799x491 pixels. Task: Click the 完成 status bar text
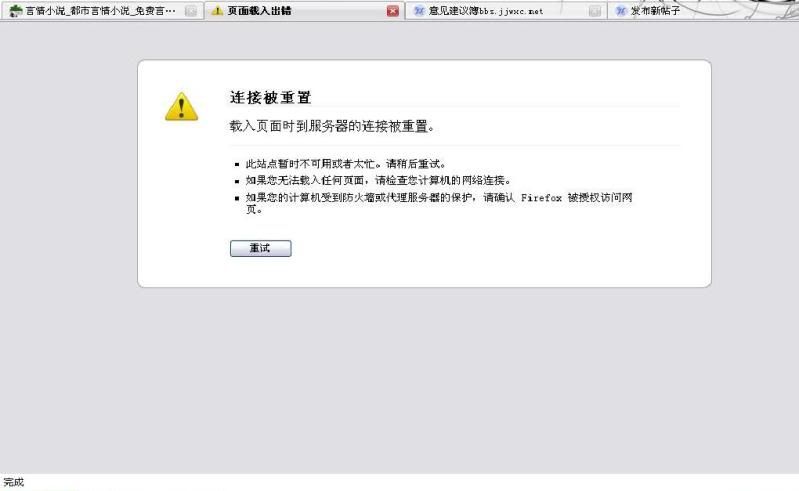[x=14, y=482]
